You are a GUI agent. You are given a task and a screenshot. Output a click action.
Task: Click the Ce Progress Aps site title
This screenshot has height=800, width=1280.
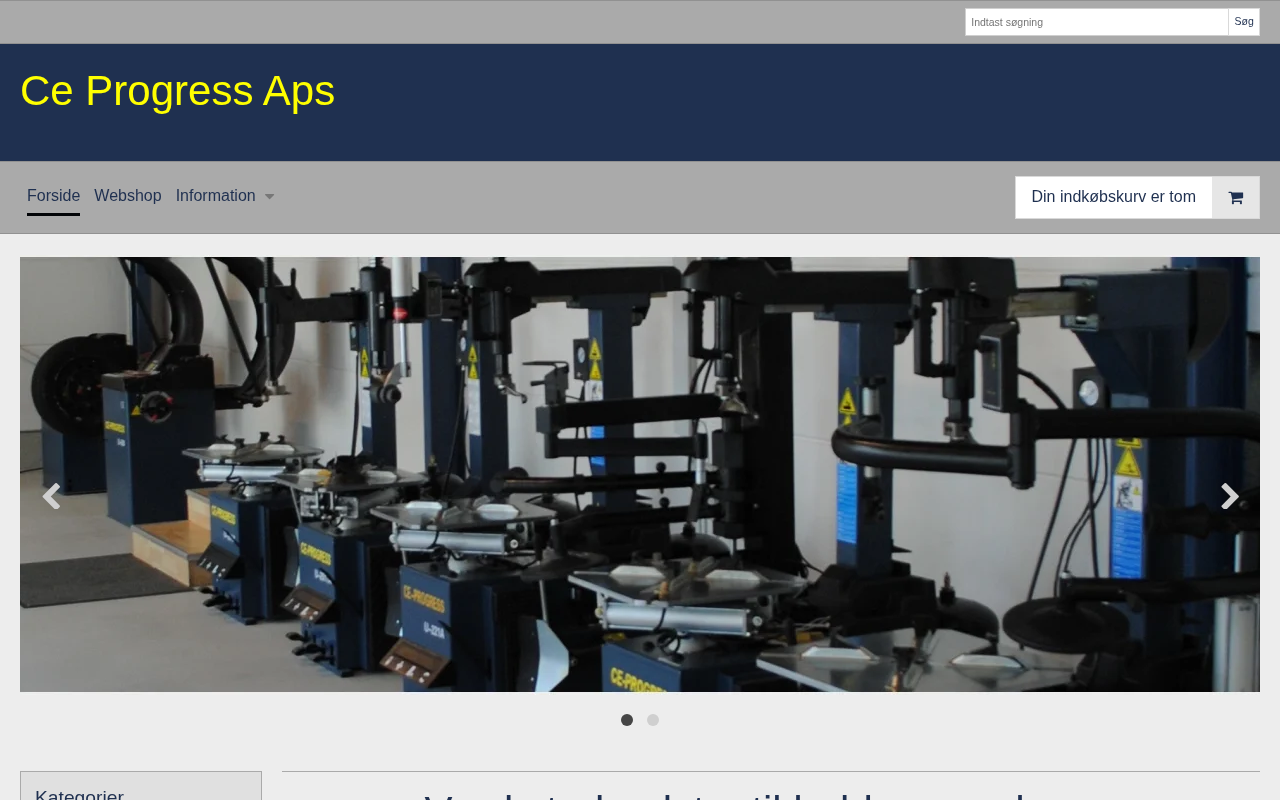tap(177, 91)
